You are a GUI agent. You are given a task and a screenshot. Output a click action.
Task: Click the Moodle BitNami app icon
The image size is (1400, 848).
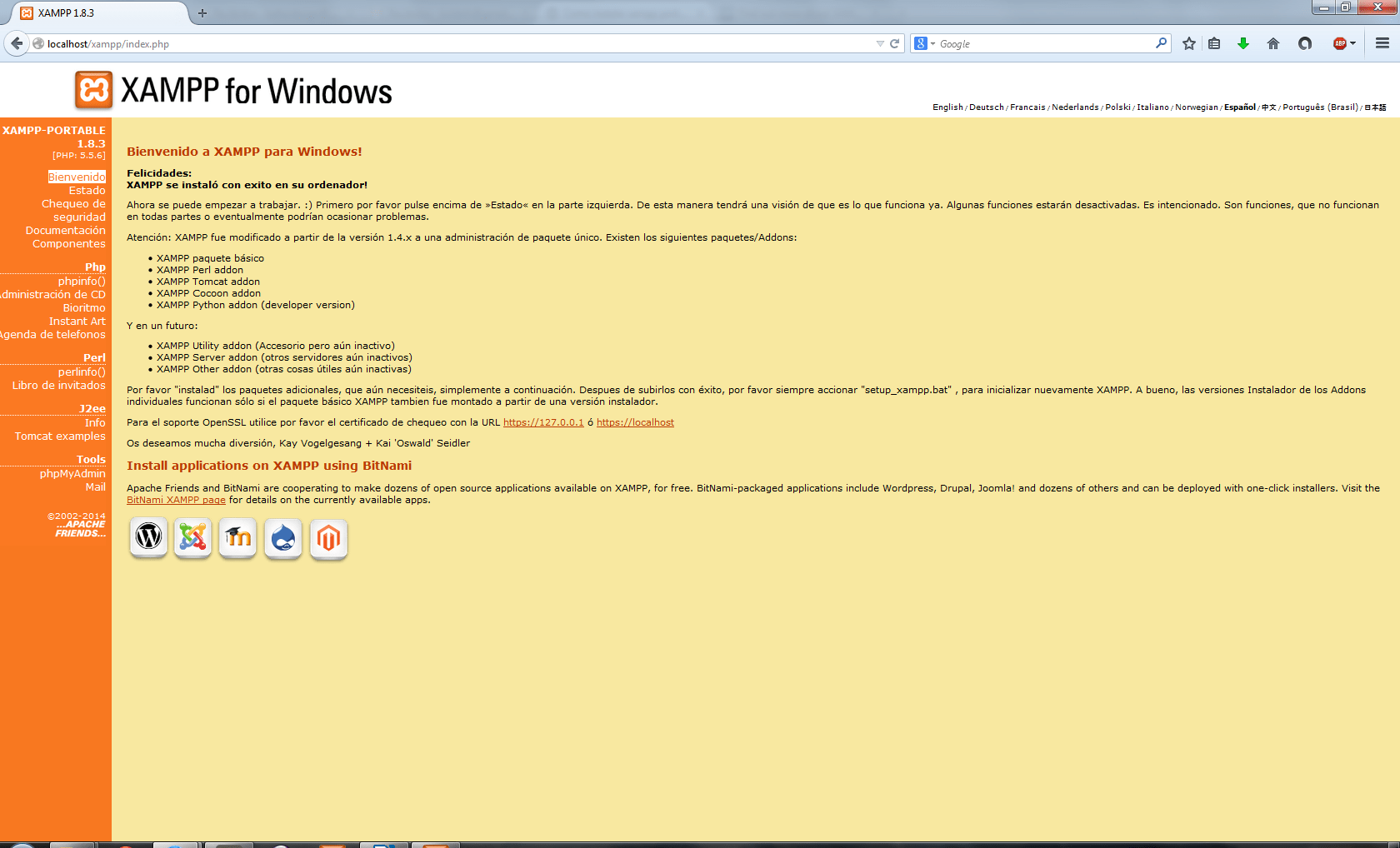[x=237, y=537]
